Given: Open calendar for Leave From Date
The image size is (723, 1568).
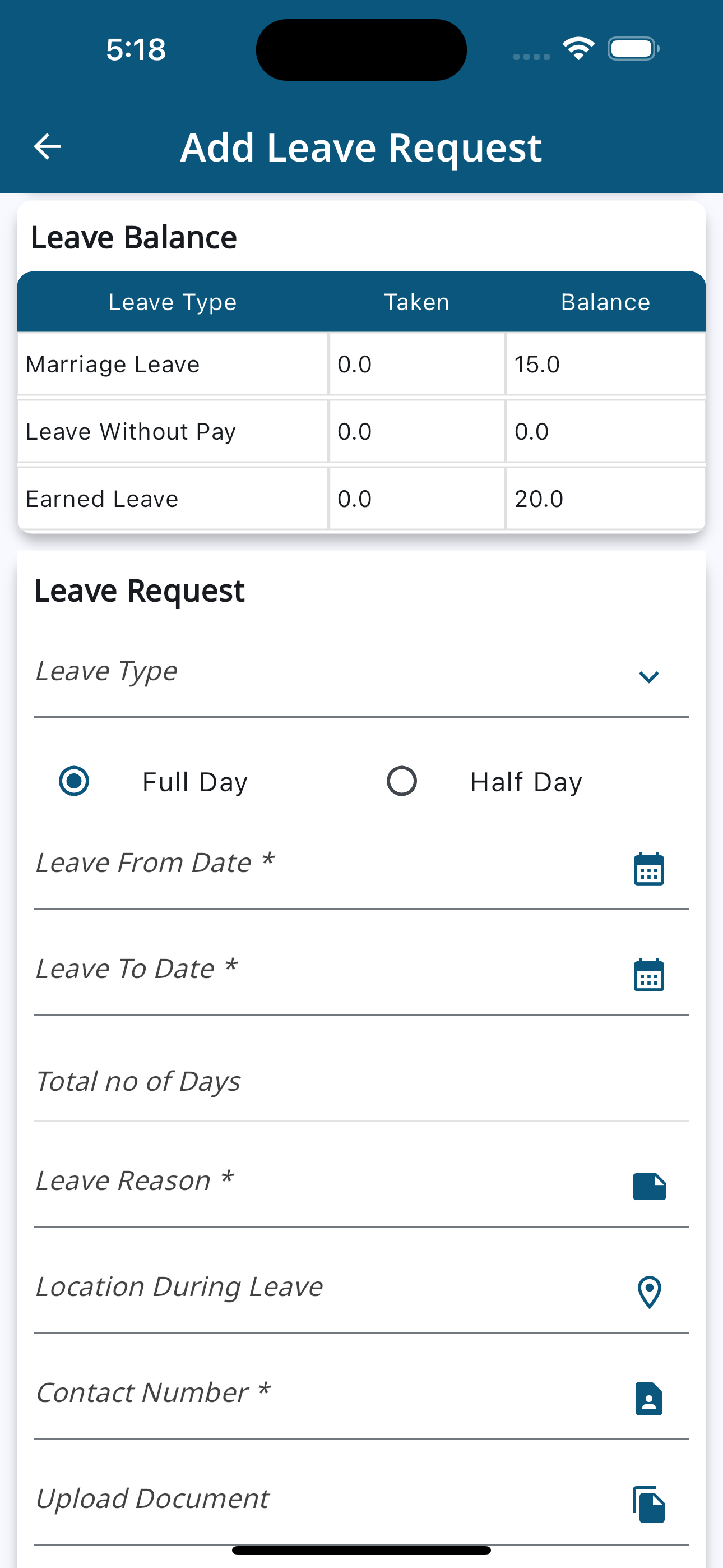Looking at the screenshot, I should point(649,869).
